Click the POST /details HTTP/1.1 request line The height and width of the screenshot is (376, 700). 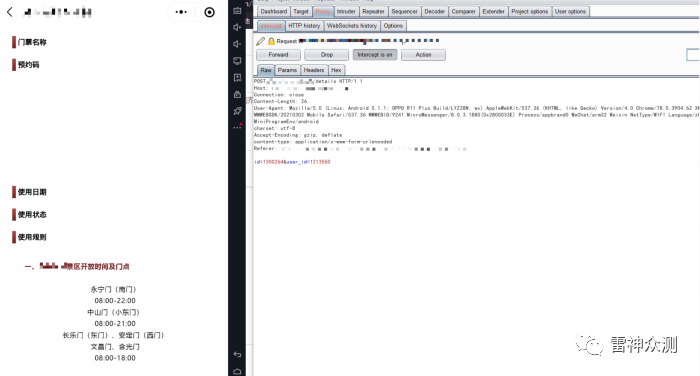(308, 81)
